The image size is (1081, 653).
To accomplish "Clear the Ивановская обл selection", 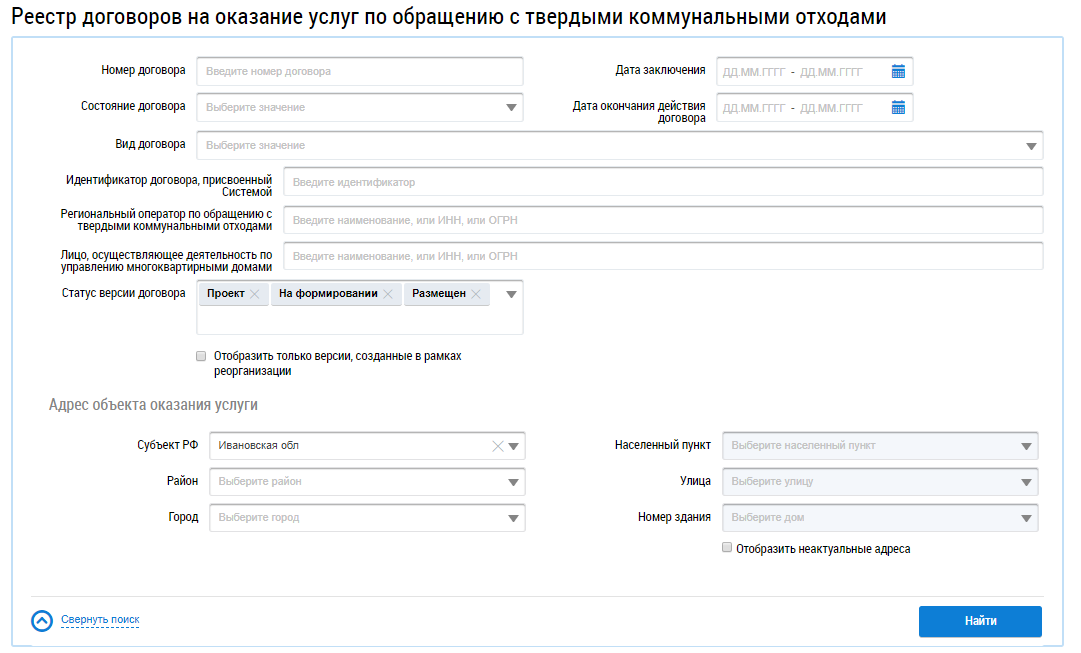I will coord(497,446).
